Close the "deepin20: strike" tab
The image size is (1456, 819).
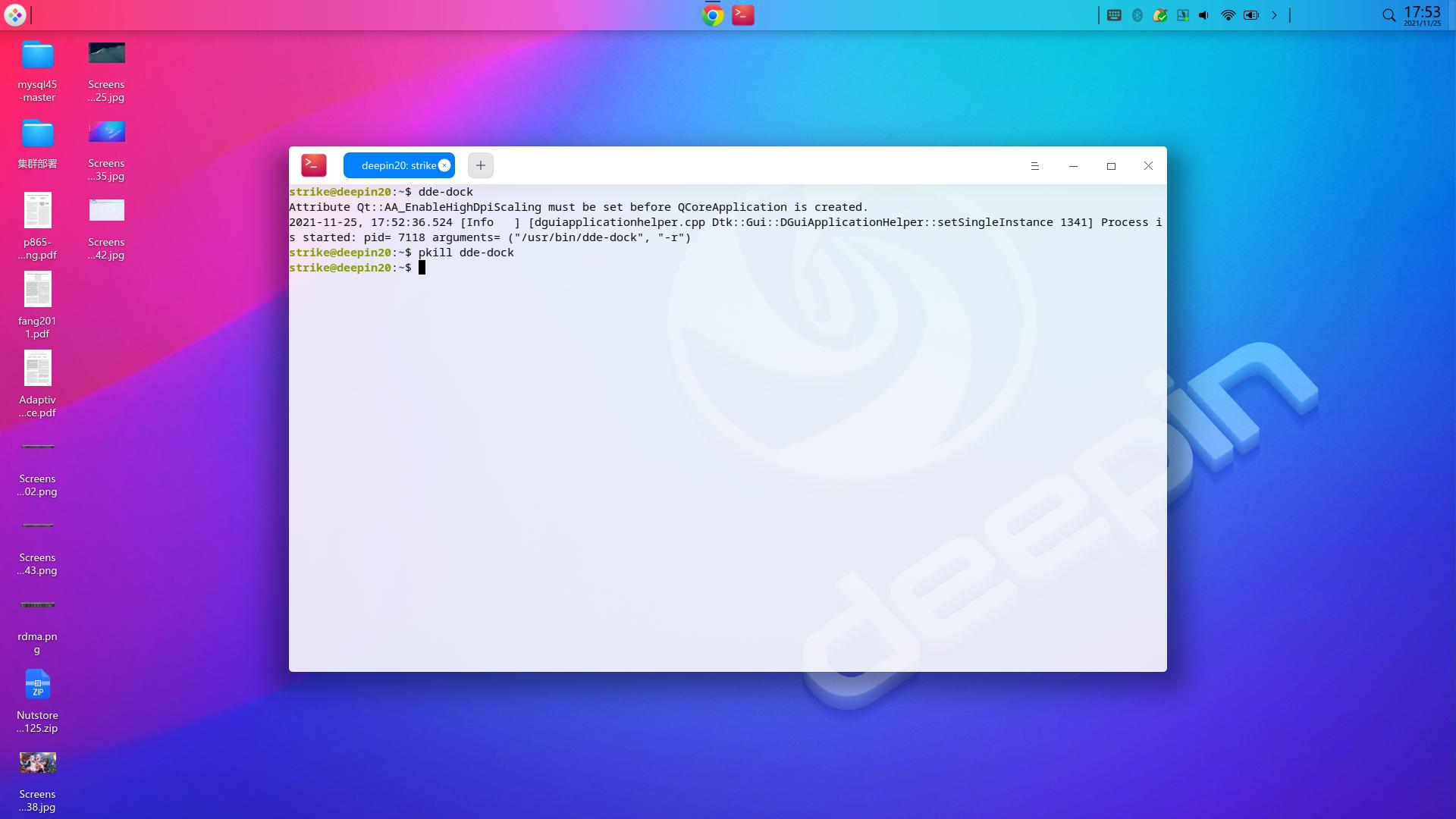click(x=444, y=165)
